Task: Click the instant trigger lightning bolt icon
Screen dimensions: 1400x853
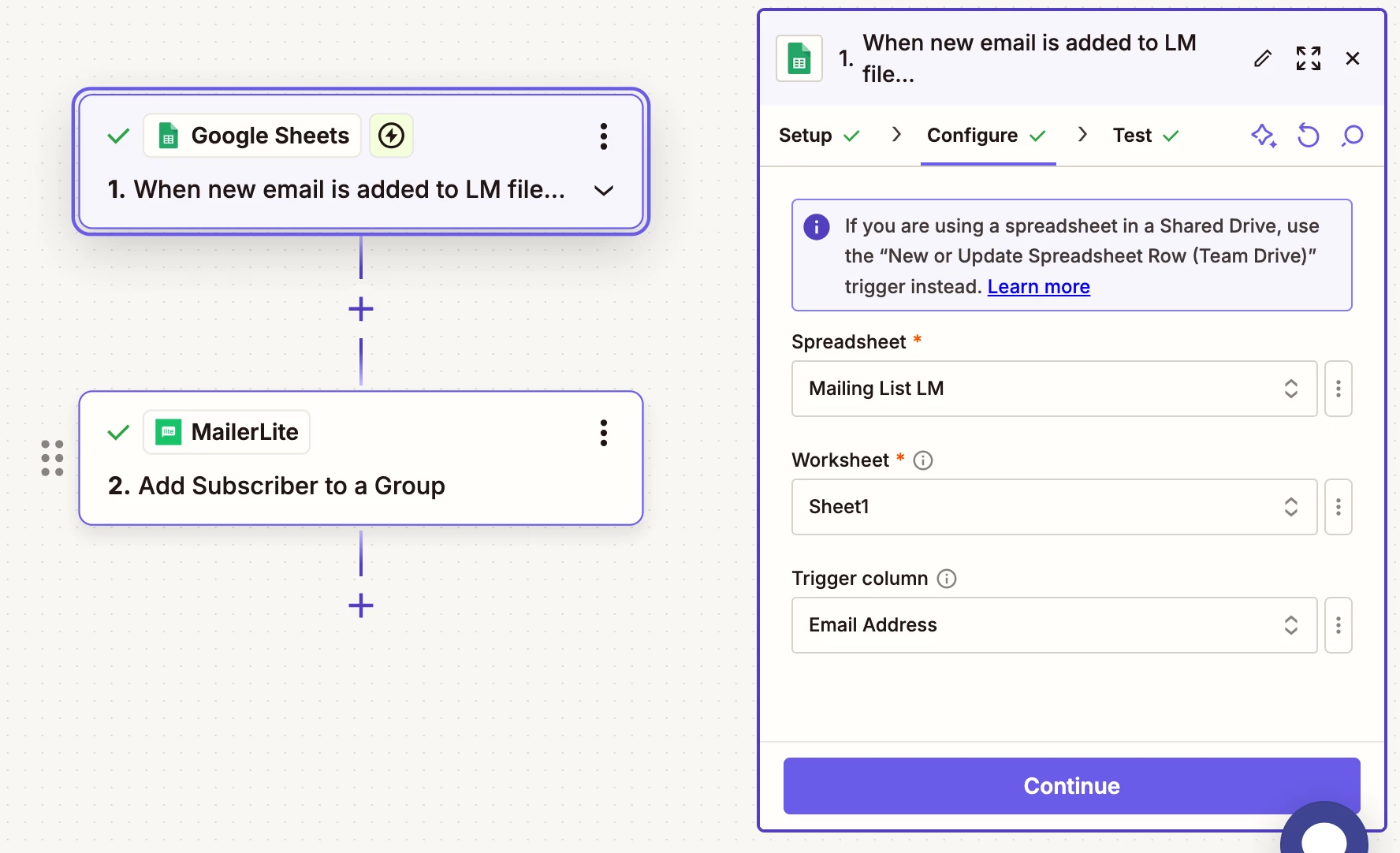Action: 391,136
